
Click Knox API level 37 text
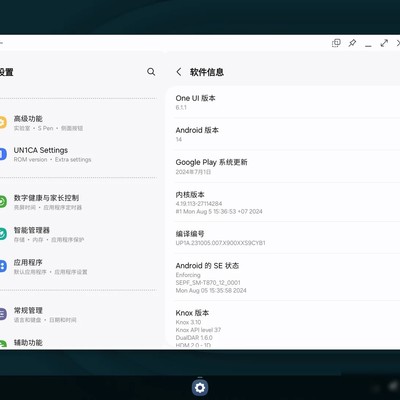point(198,330)
